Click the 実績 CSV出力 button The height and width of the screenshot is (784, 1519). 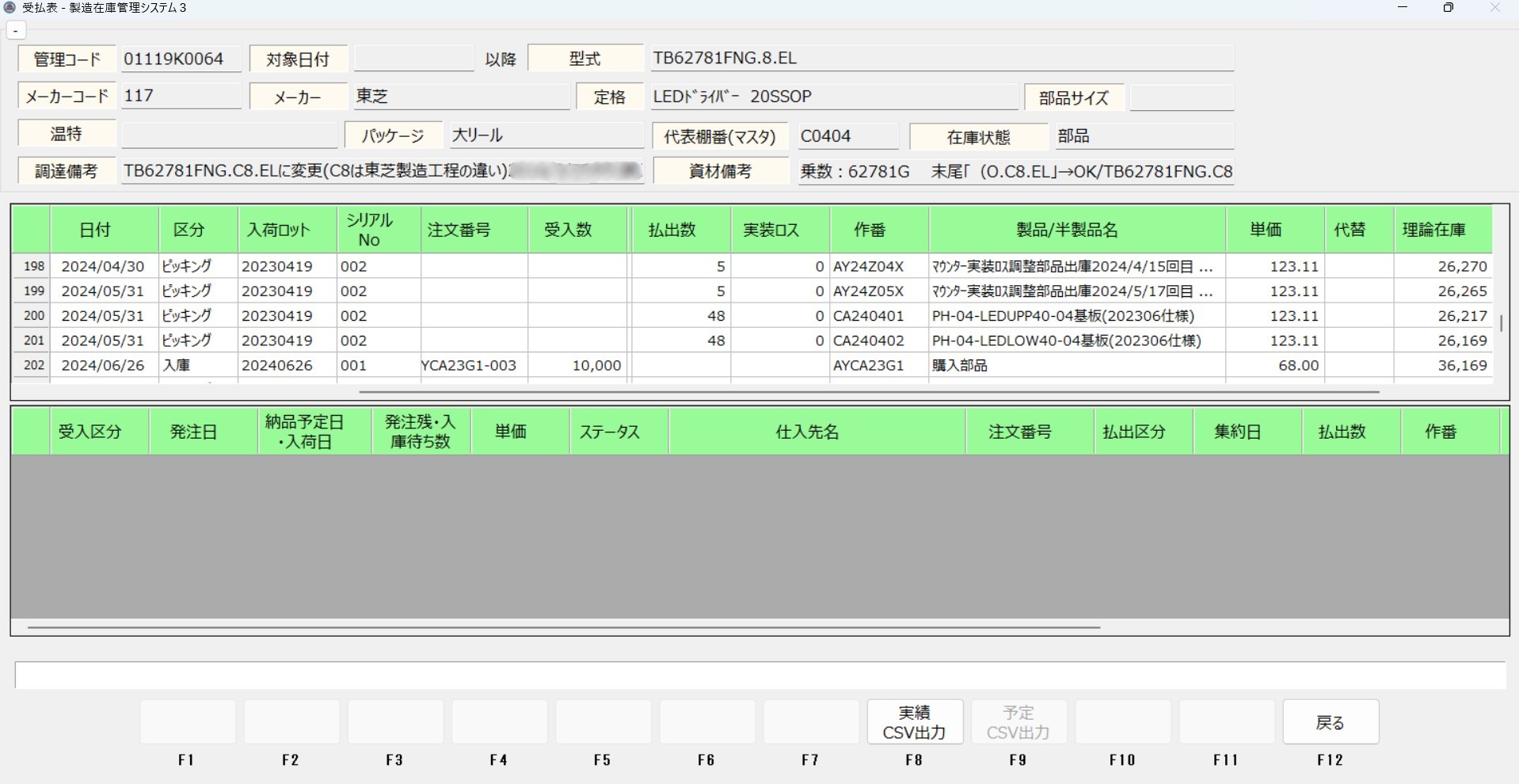coord(915,722)
